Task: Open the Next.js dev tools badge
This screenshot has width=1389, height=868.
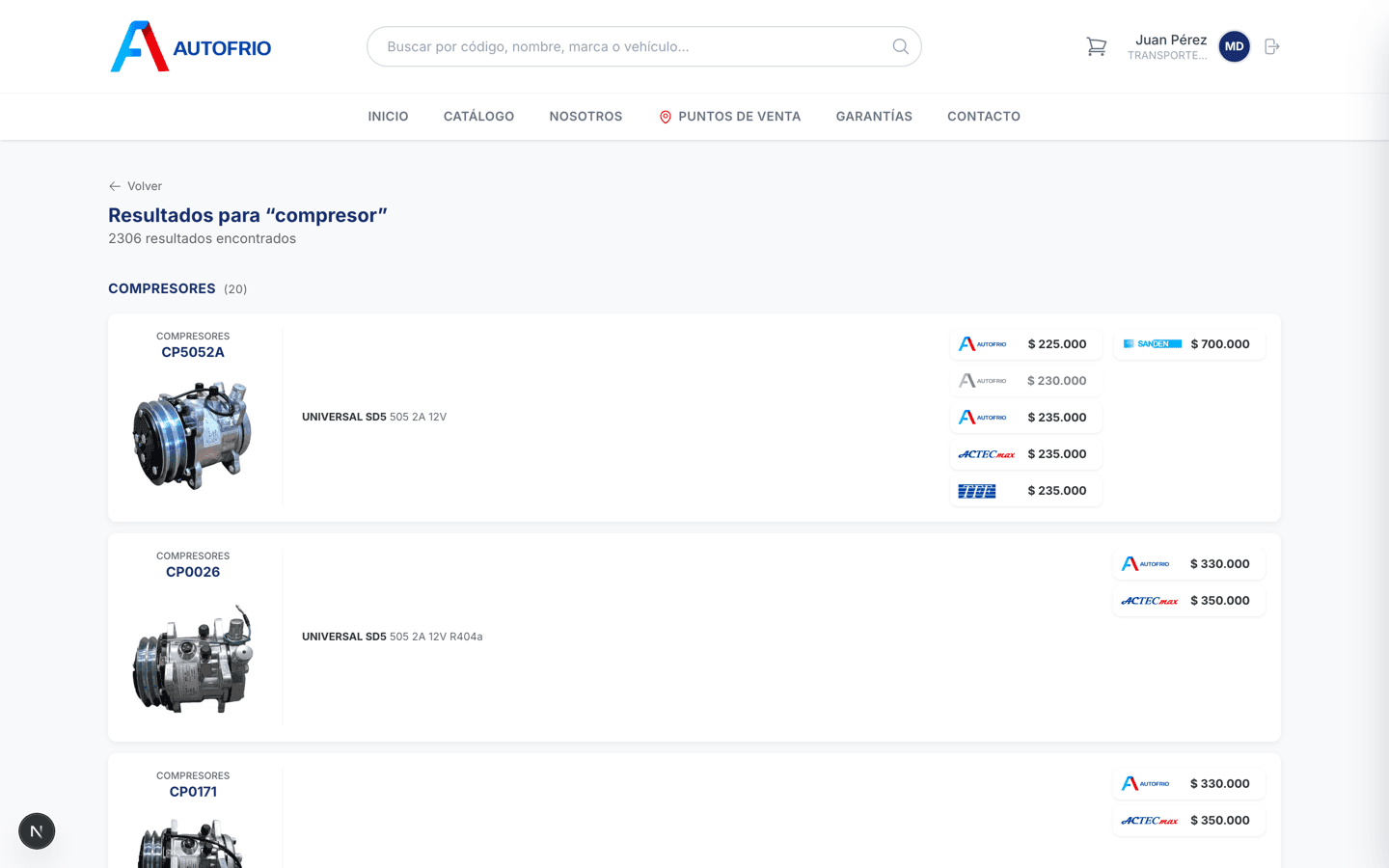Action: click(37, 831)
